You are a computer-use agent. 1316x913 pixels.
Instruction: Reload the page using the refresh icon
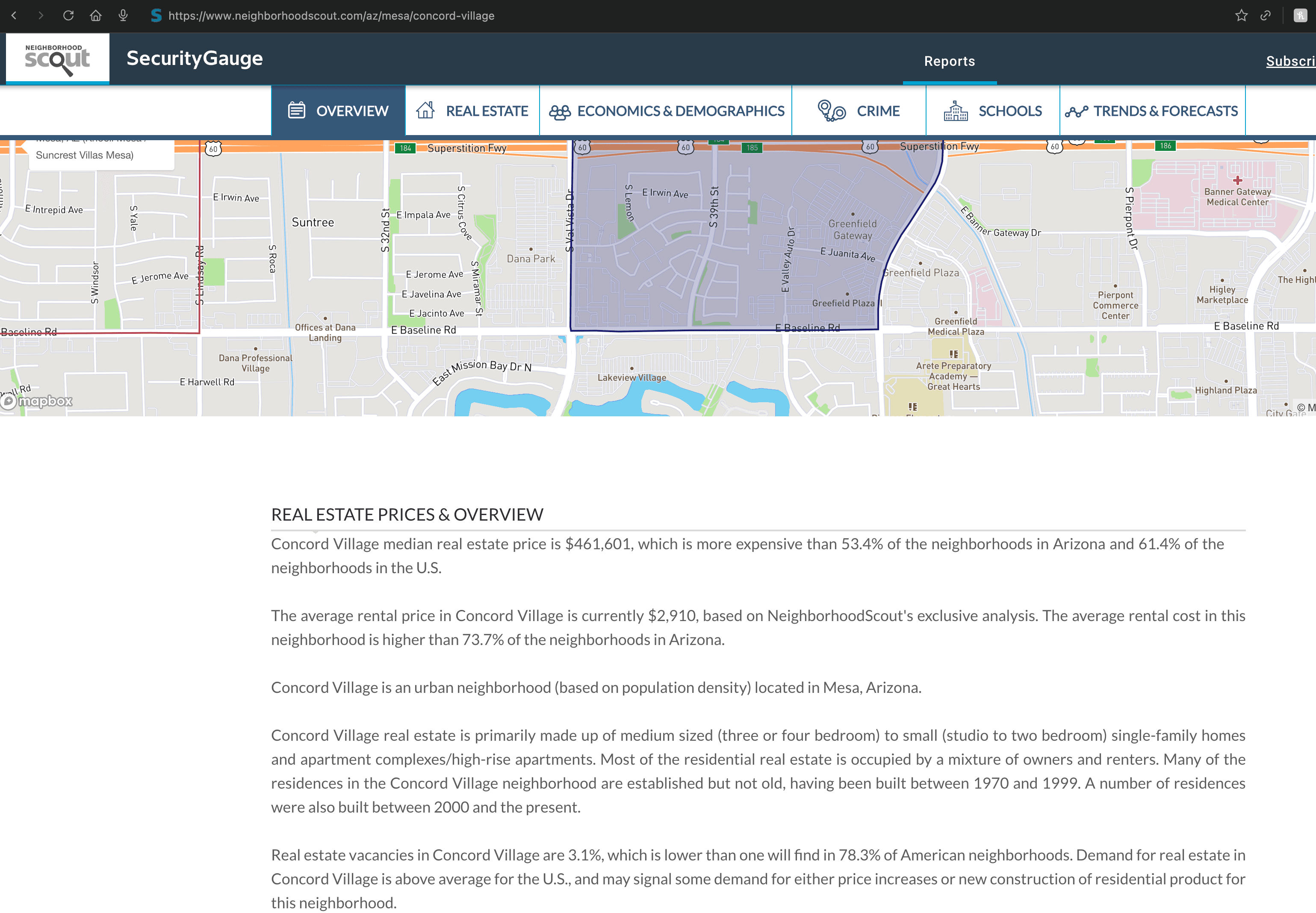[x=68, y=15]
